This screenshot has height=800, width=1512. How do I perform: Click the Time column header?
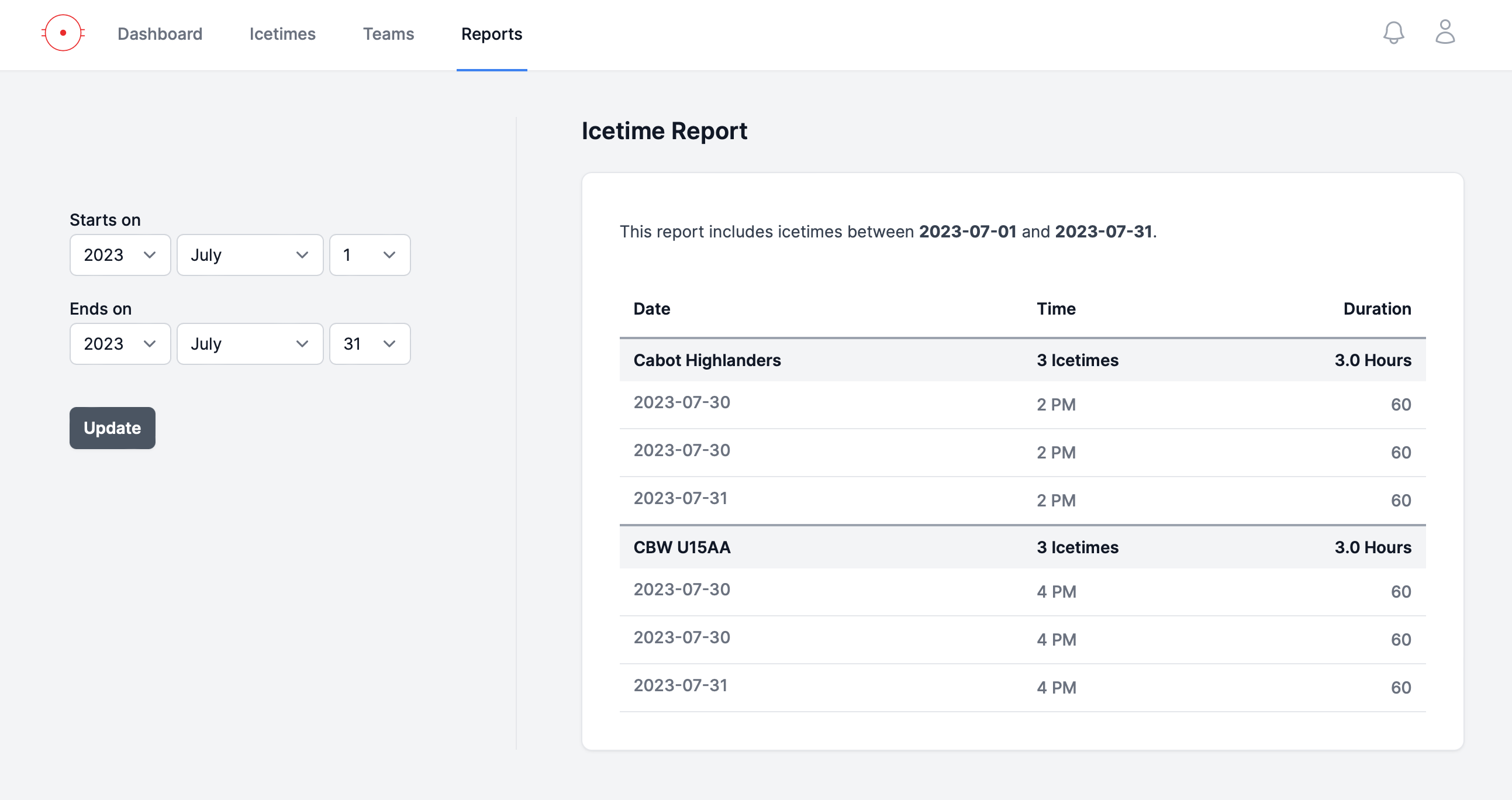pyautogui.click(x=1056, y=309)
